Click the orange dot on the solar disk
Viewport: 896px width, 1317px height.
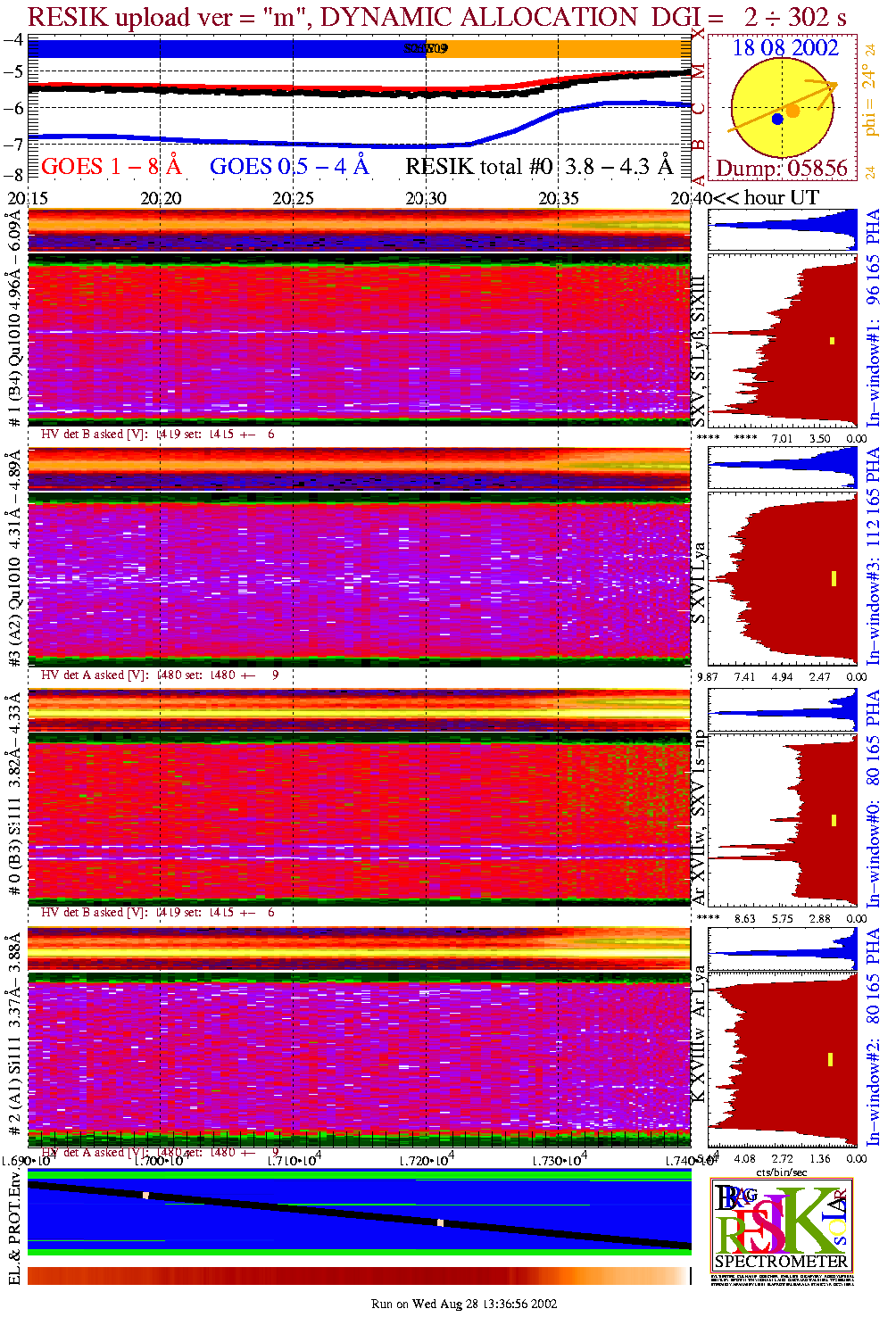point(792,112)
